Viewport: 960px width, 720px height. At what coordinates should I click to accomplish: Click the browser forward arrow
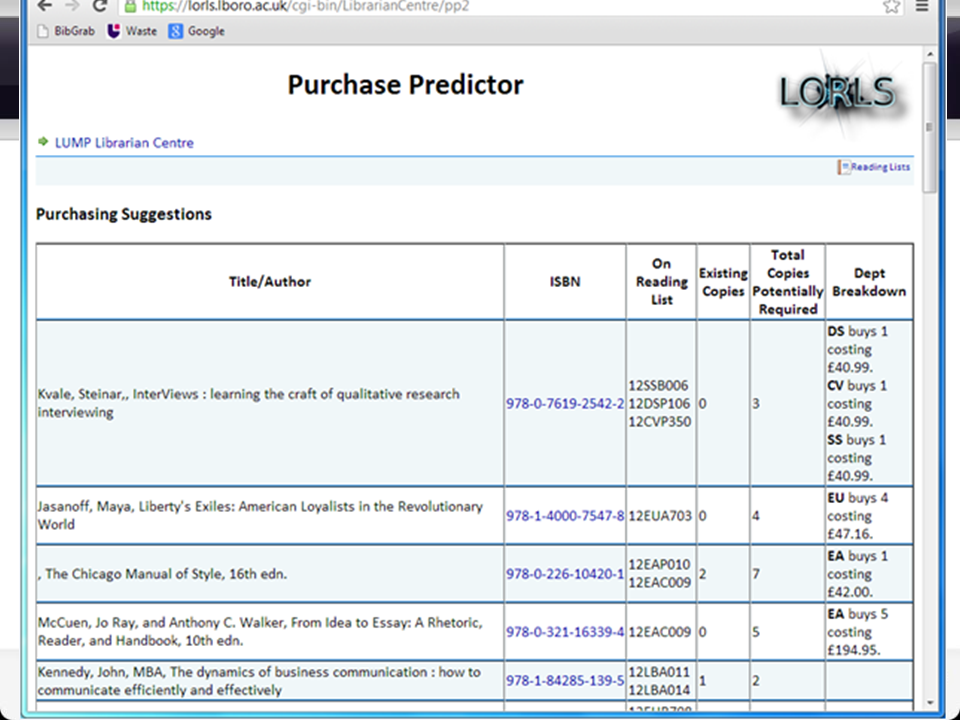(70, 6)
